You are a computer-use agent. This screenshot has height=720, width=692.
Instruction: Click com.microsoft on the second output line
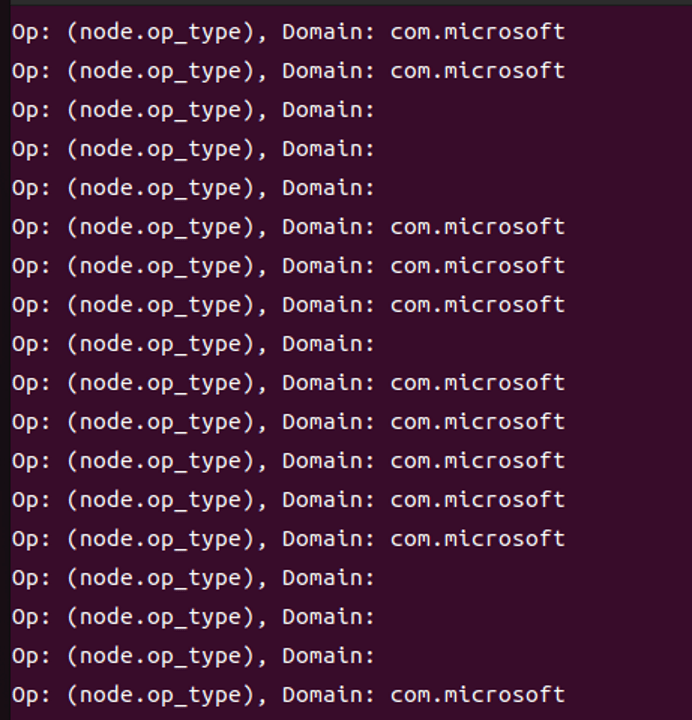click(477, 71)
